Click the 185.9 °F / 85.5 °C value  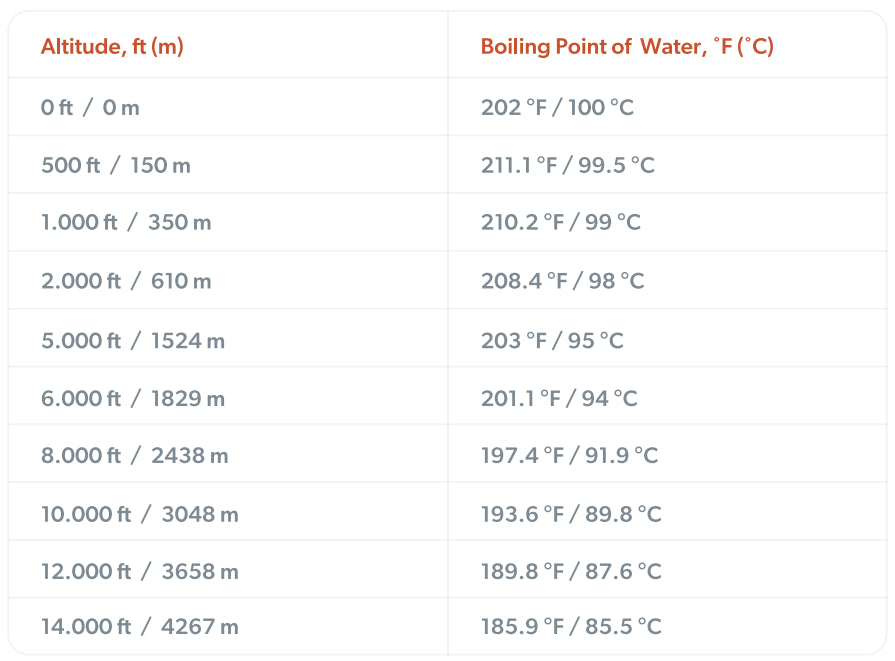pos(571,627)
